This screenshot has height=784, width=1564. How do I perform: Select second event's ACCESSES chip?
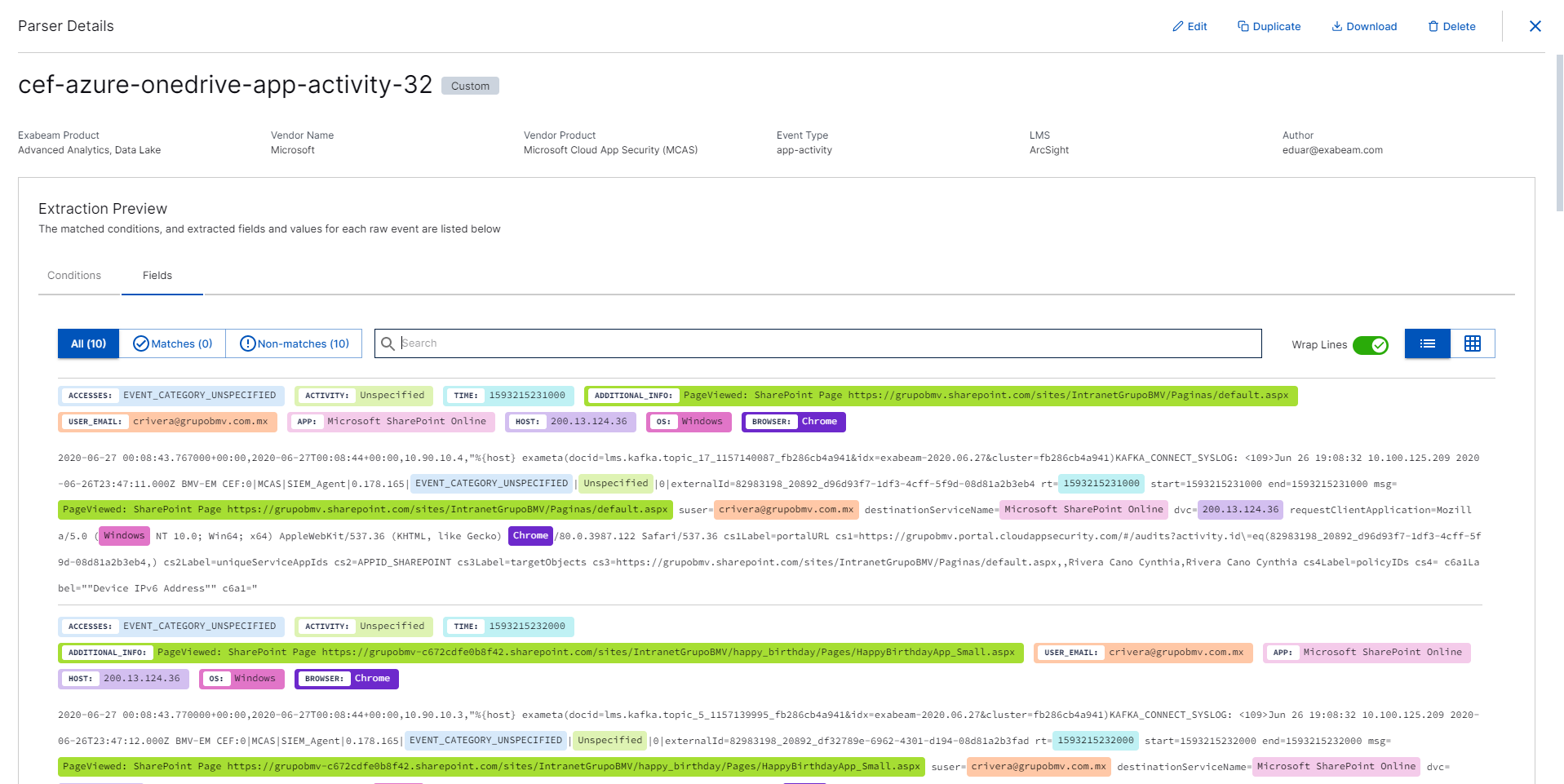pyautogui.click(x=171, y=627)
